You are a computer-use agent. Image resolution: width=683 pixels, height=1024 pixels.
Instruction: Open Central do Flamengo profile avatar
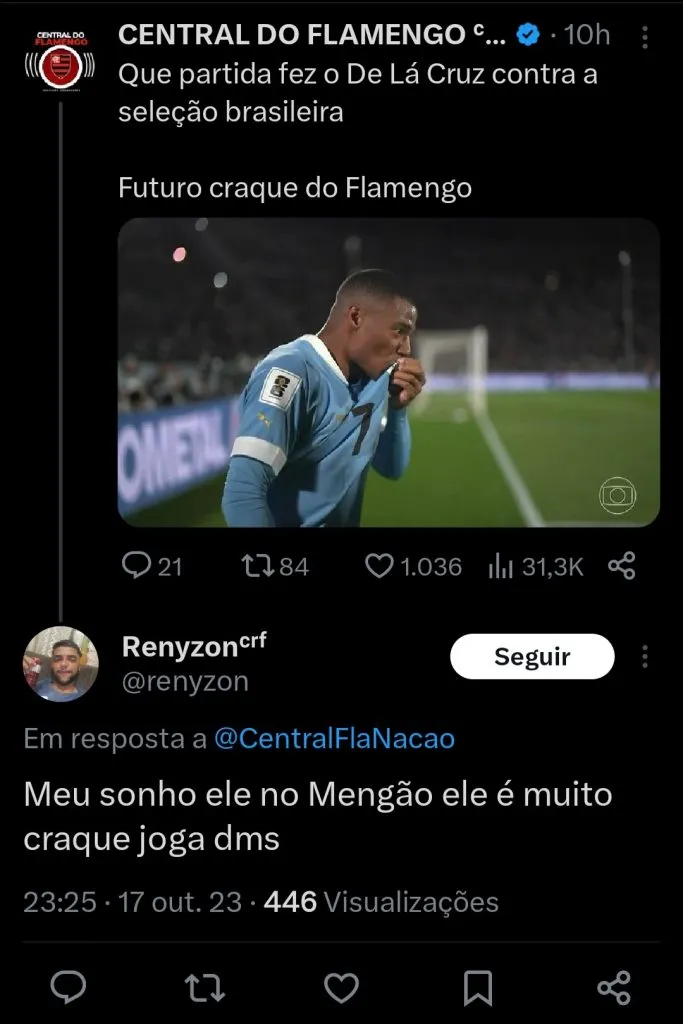pos(60,62)
